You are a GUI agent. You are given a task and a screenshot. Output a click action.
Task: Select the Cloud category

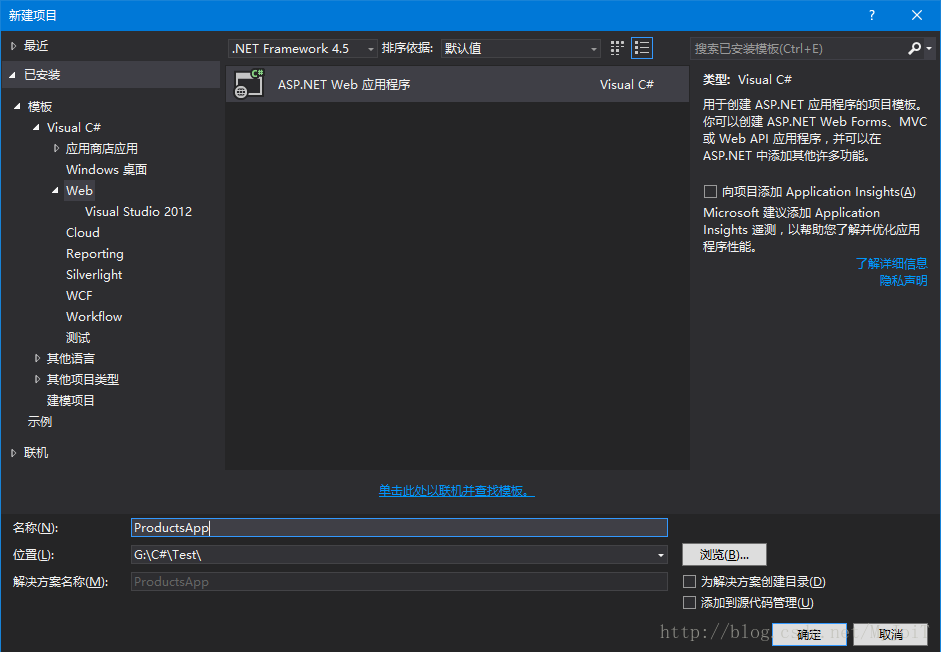[x=83, y=232]
